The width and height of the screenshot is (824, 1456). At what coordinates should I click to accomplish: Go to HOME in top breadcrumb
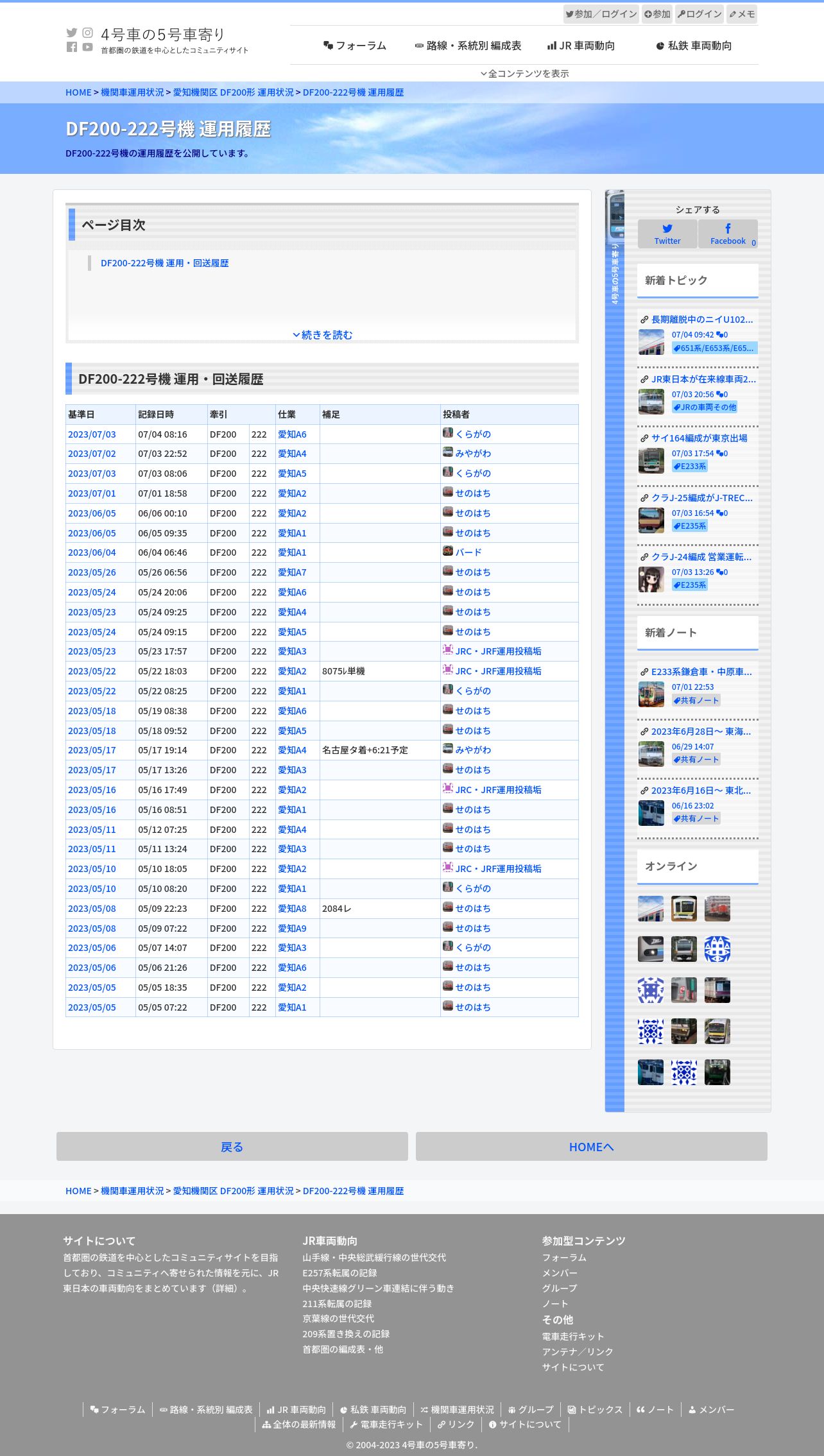(78, 92)
